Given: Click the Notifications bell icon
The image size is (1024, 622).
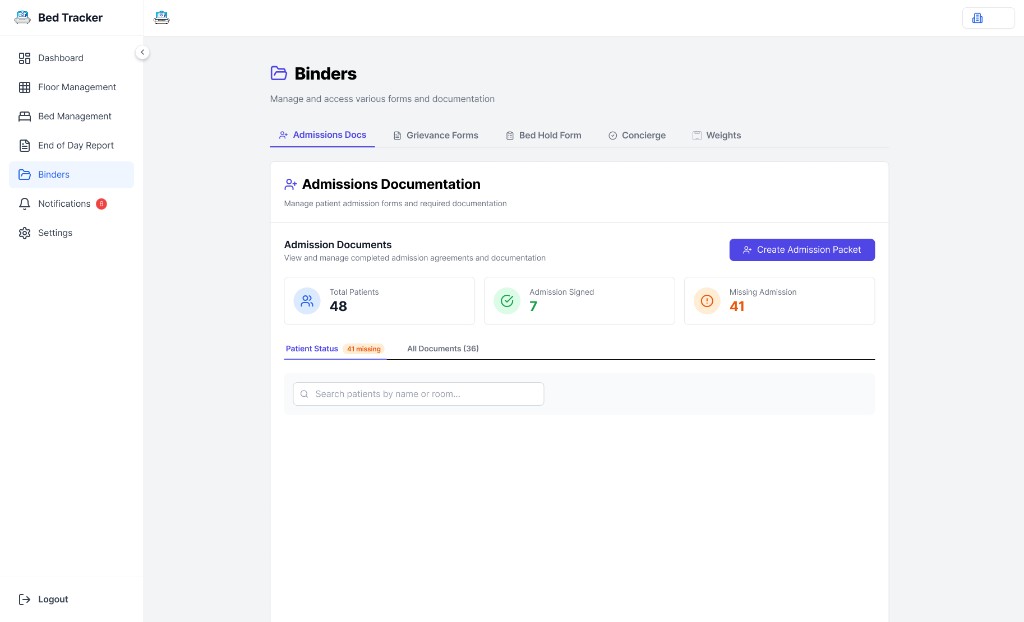Looking at the screenshot, I should (x=24, y=204).
